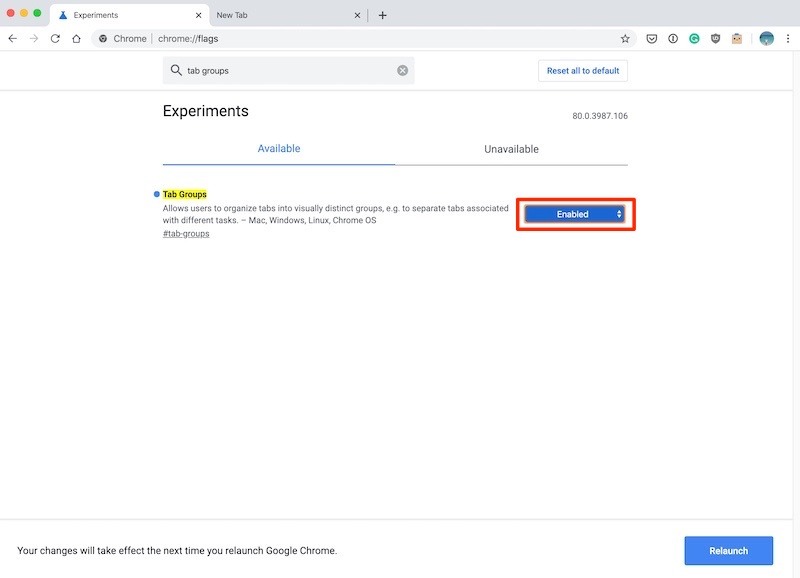Go back to the previous page

click(13, 39)
